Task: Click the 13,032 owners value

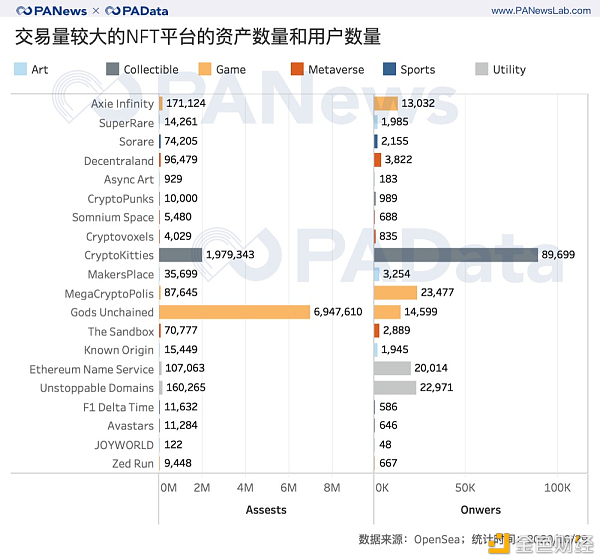Action: [x=418, y=103]
